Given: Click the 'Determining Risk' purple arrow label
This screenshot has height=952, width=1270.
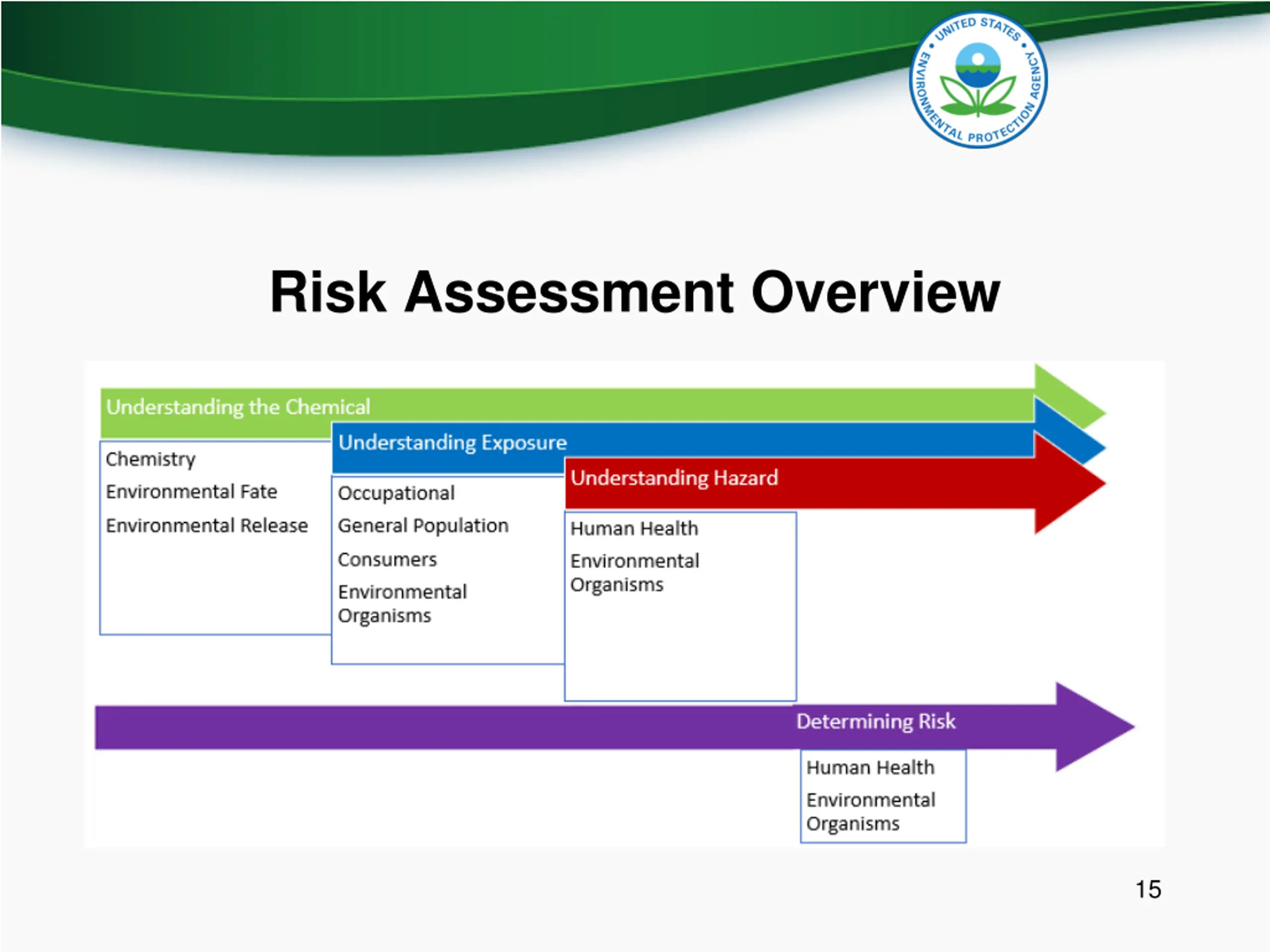Looking at the screenshot, I should (876, 721).
